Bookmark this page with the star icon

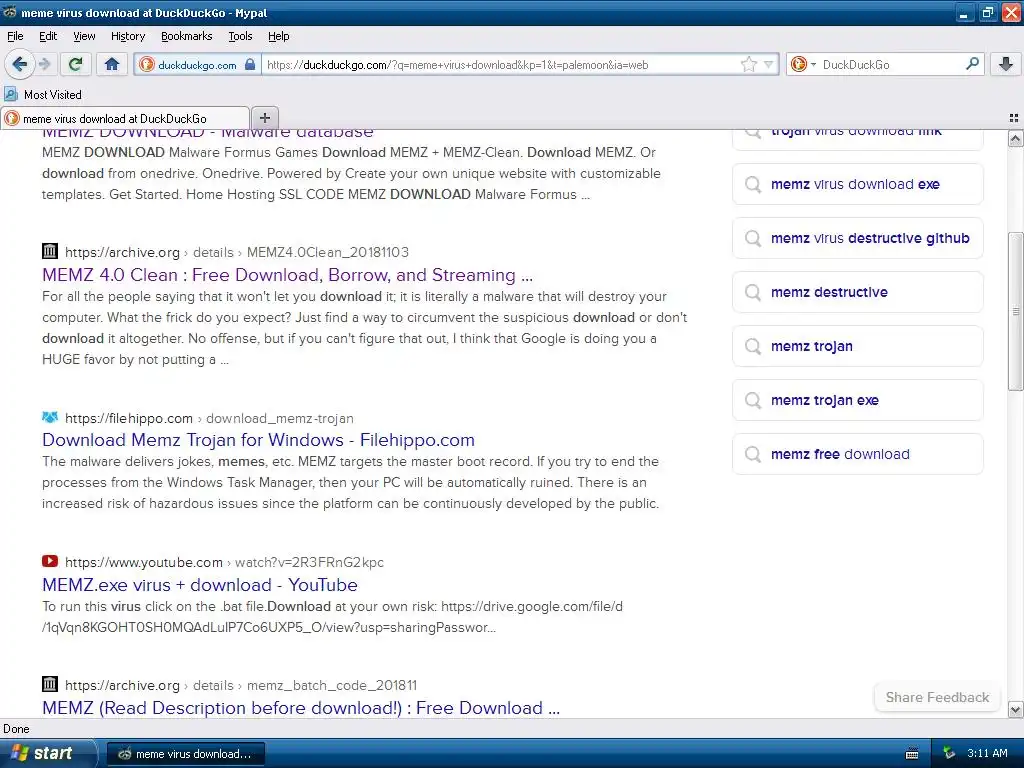[x=748, y=64]
